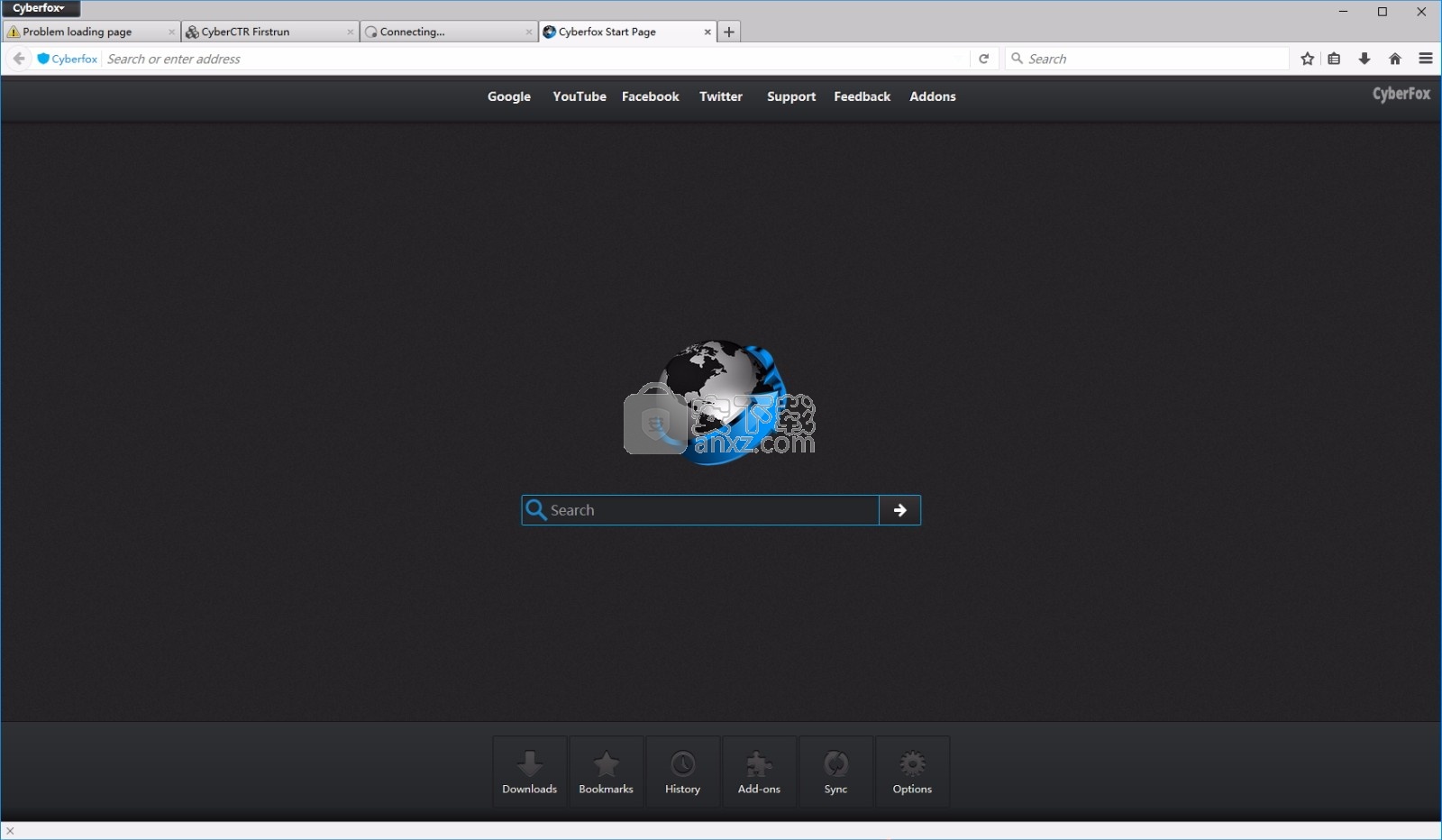1442x840 pixels.
Task: Click the CyberFox logo text
Action: [x=1401, y=94]
